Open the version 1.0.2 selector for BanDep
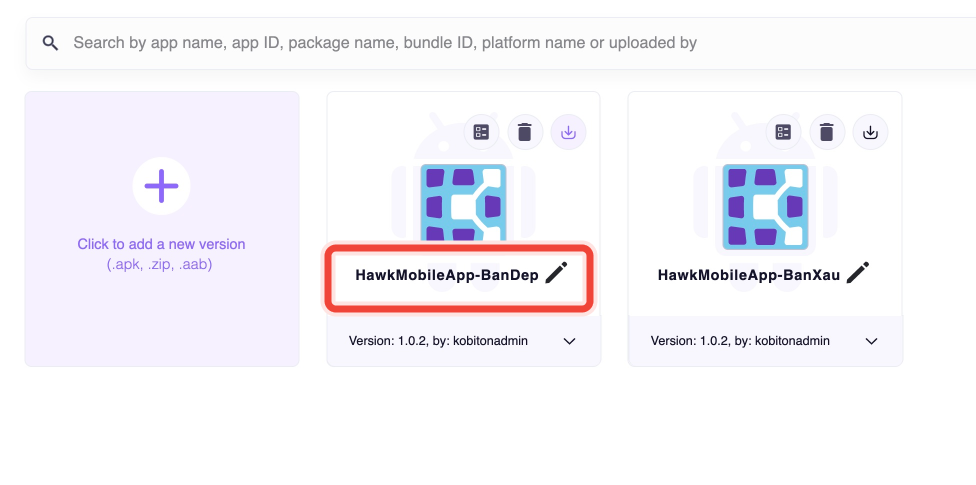 tap(438, 341)
